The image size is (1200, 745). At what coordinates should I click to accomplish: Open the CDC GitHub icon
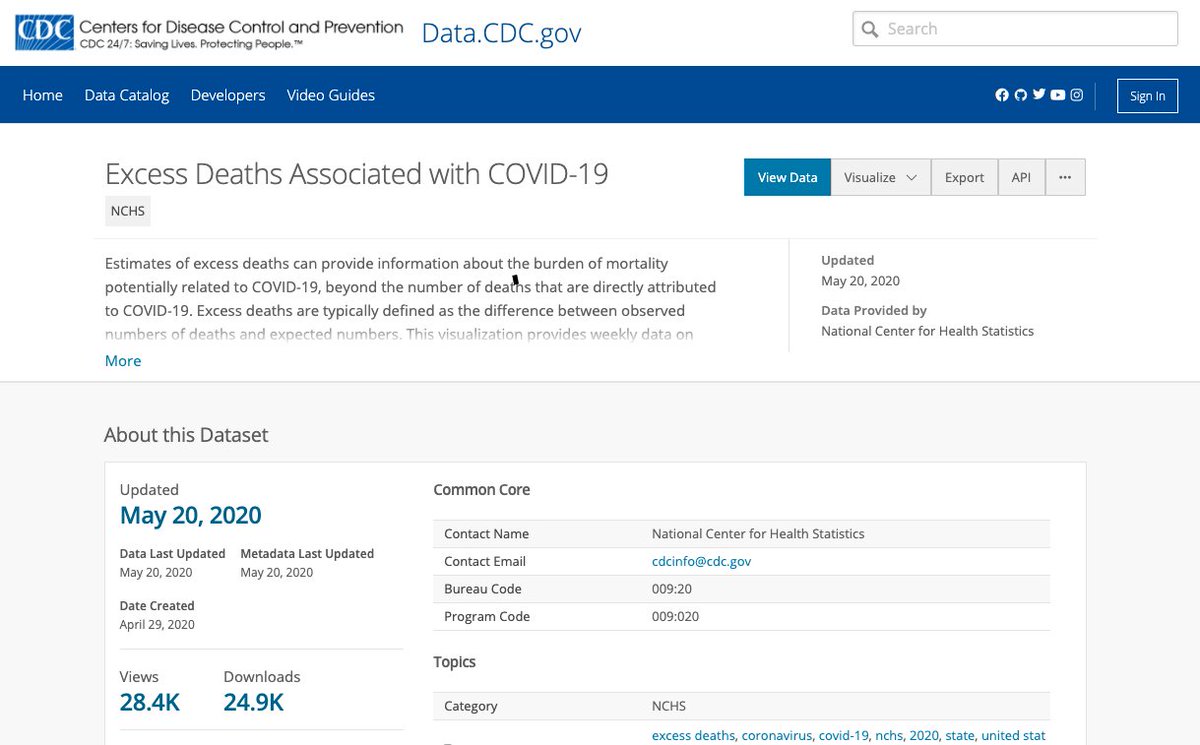tap(1021, 95)
